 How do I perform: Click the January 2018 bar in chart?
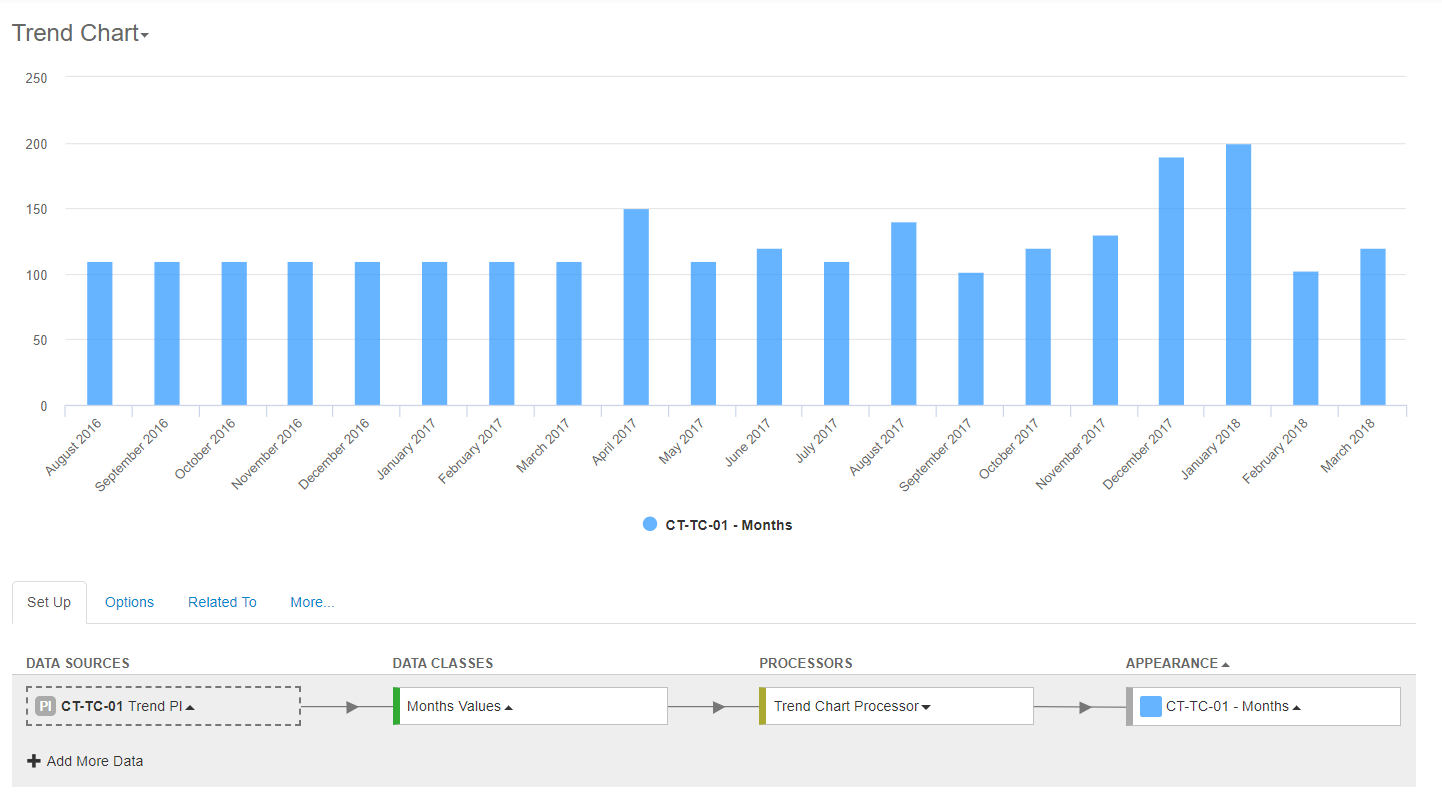click(1238, 275)
